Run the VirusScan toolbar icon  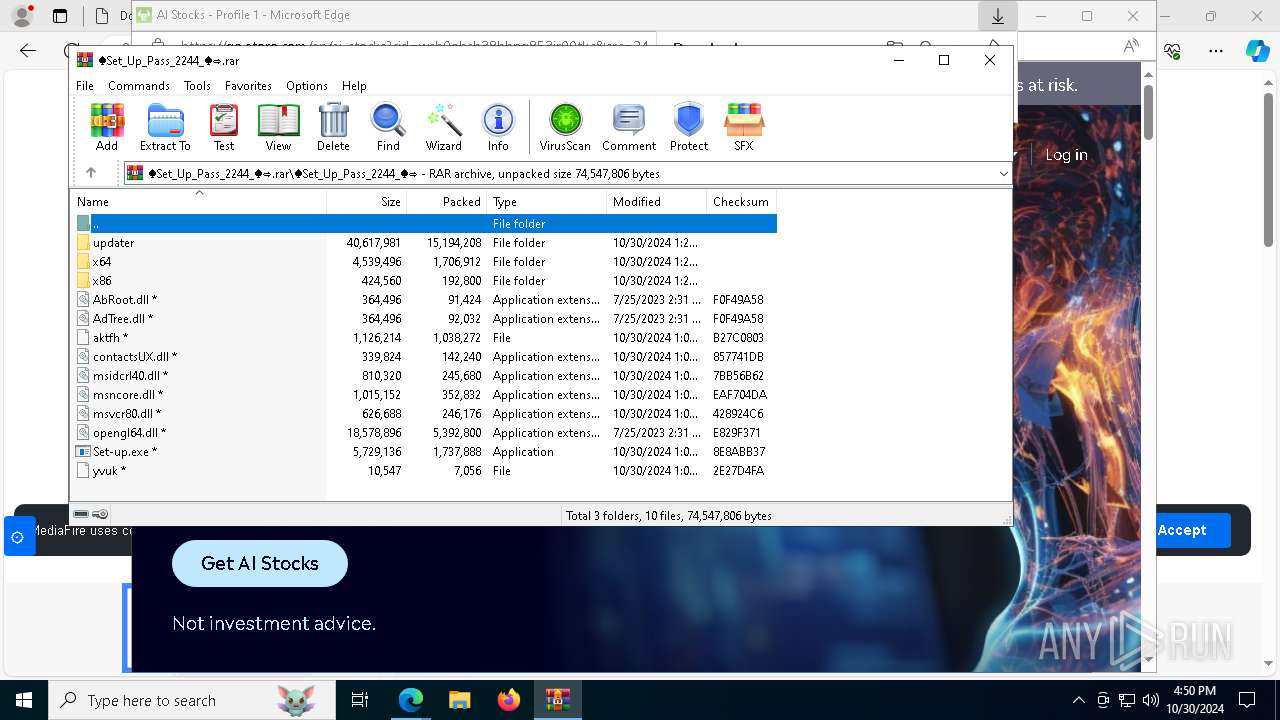tap(565, 127)
